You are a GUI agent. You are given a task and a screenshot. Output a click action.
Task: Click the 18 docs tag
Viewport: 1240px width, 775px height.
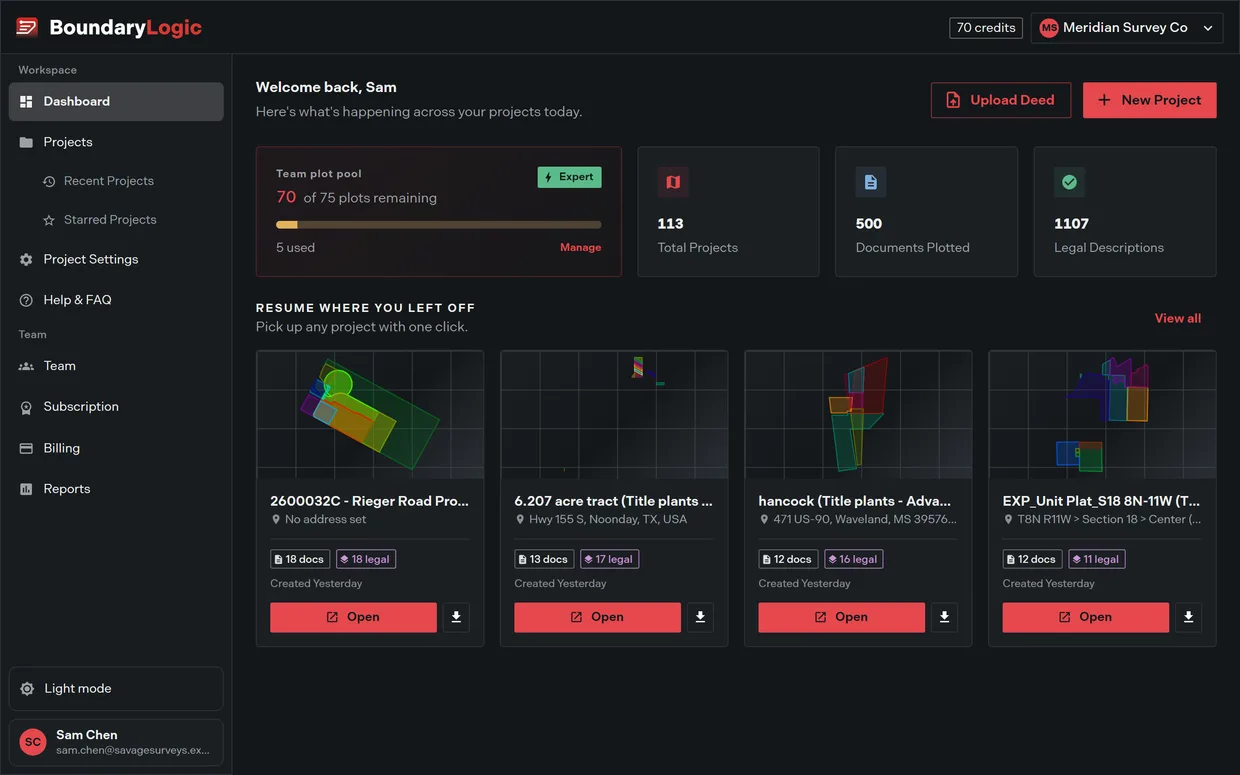[x=300, y=559]
